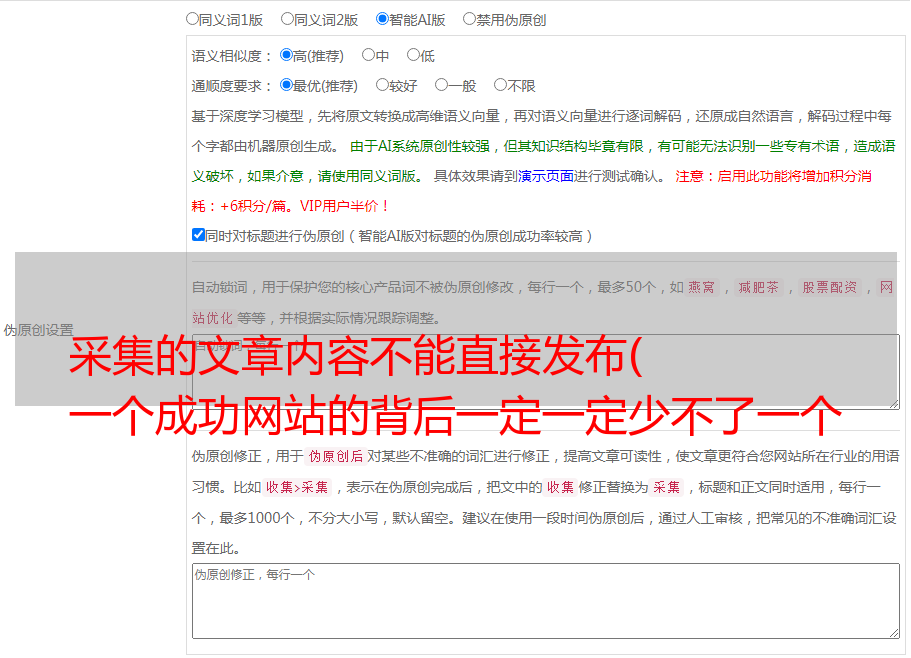The image size is (911, 658).
Task: Click the 燕窝 example keyword
Action: (701, 287)
